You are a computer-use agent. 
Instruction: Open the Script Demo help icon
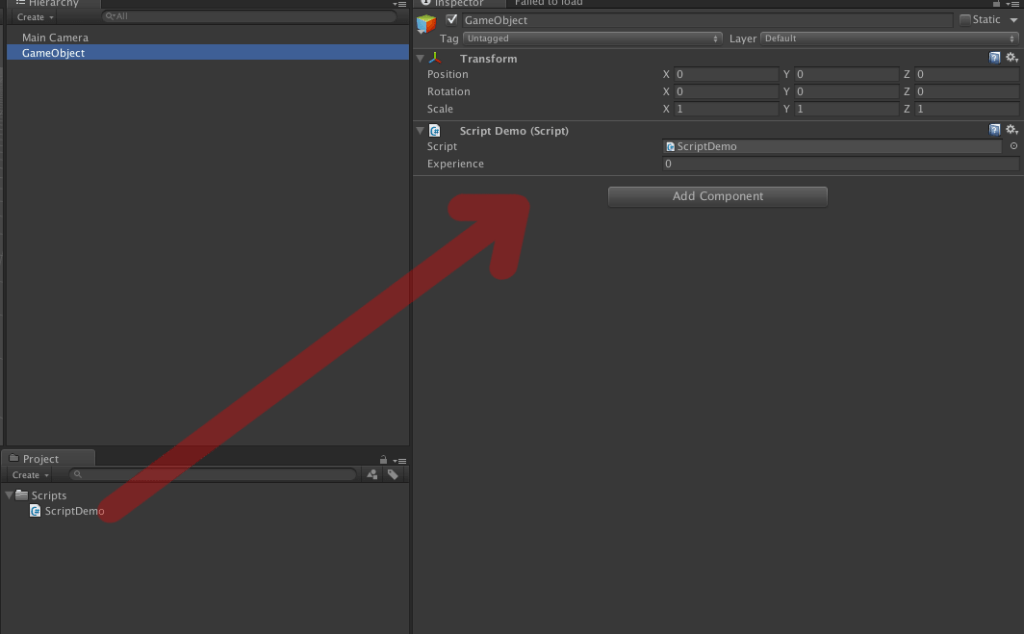994,129
